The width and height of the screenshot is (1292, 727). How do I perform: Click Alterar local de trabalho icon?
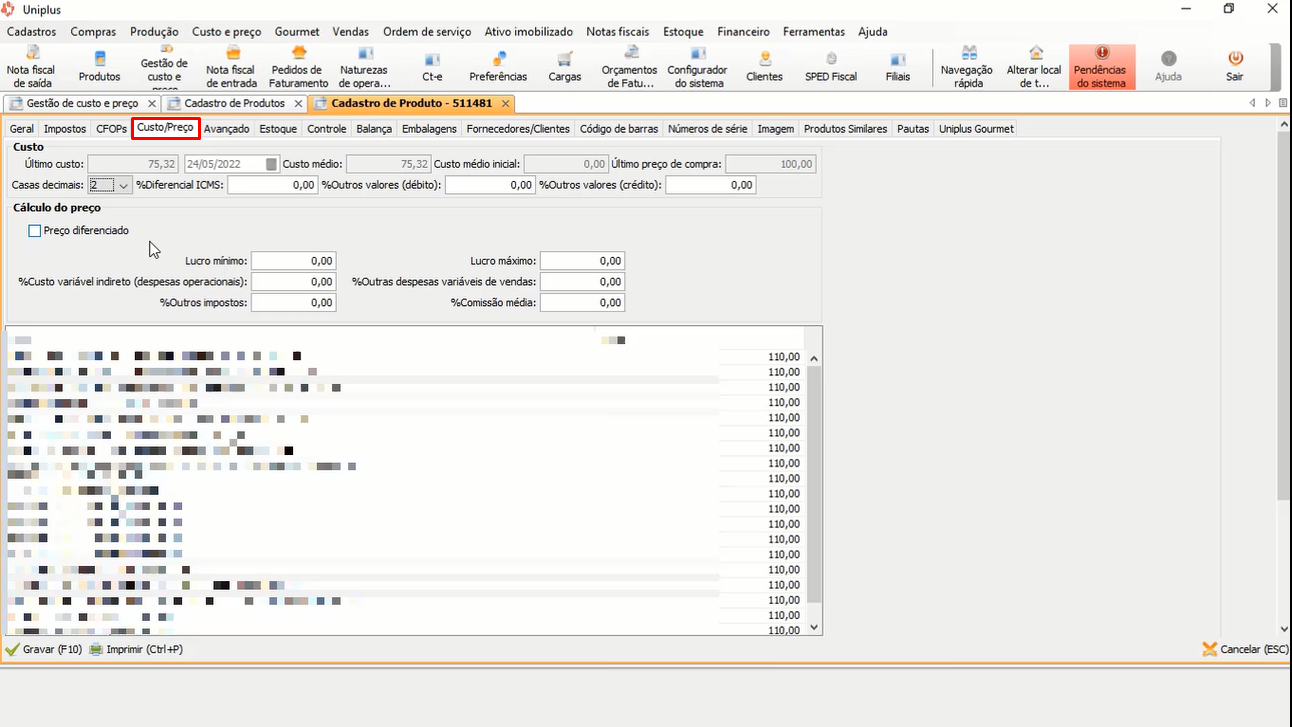pyautogui.click(x=1034, y=66)
